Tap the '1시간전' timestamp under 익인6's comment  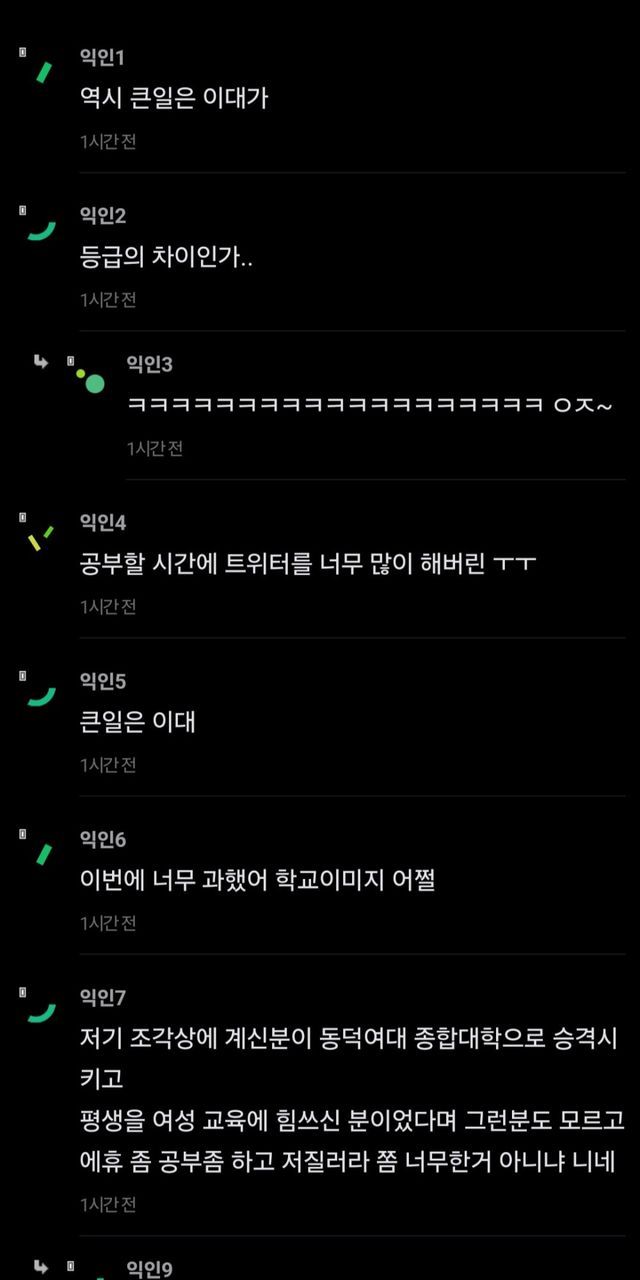[x=108, y=923]
